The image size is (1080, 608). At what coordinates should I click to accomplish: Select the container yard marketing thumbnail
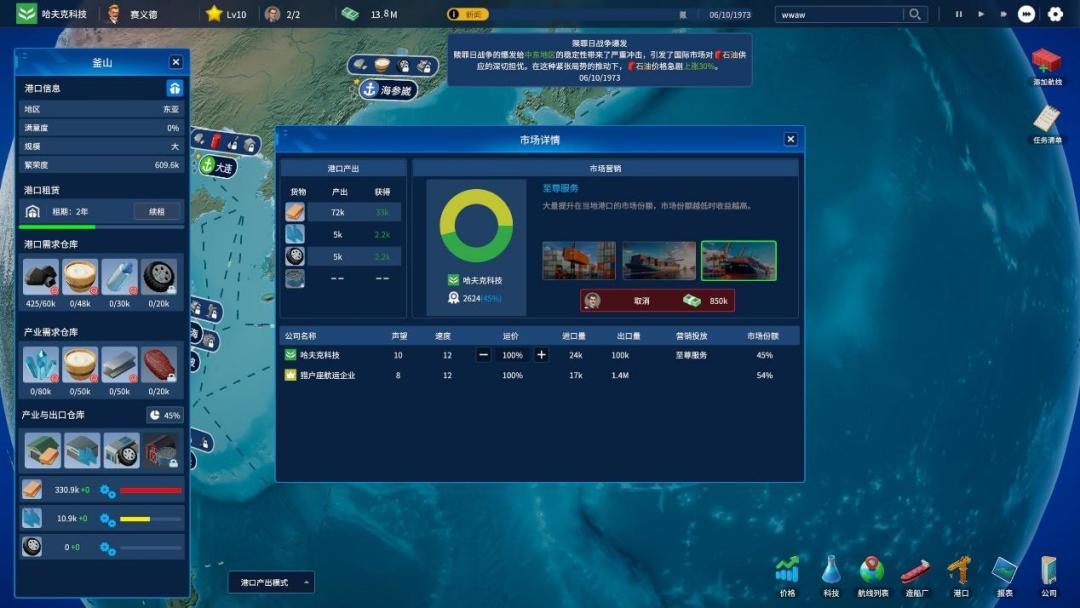pos(579,260)
